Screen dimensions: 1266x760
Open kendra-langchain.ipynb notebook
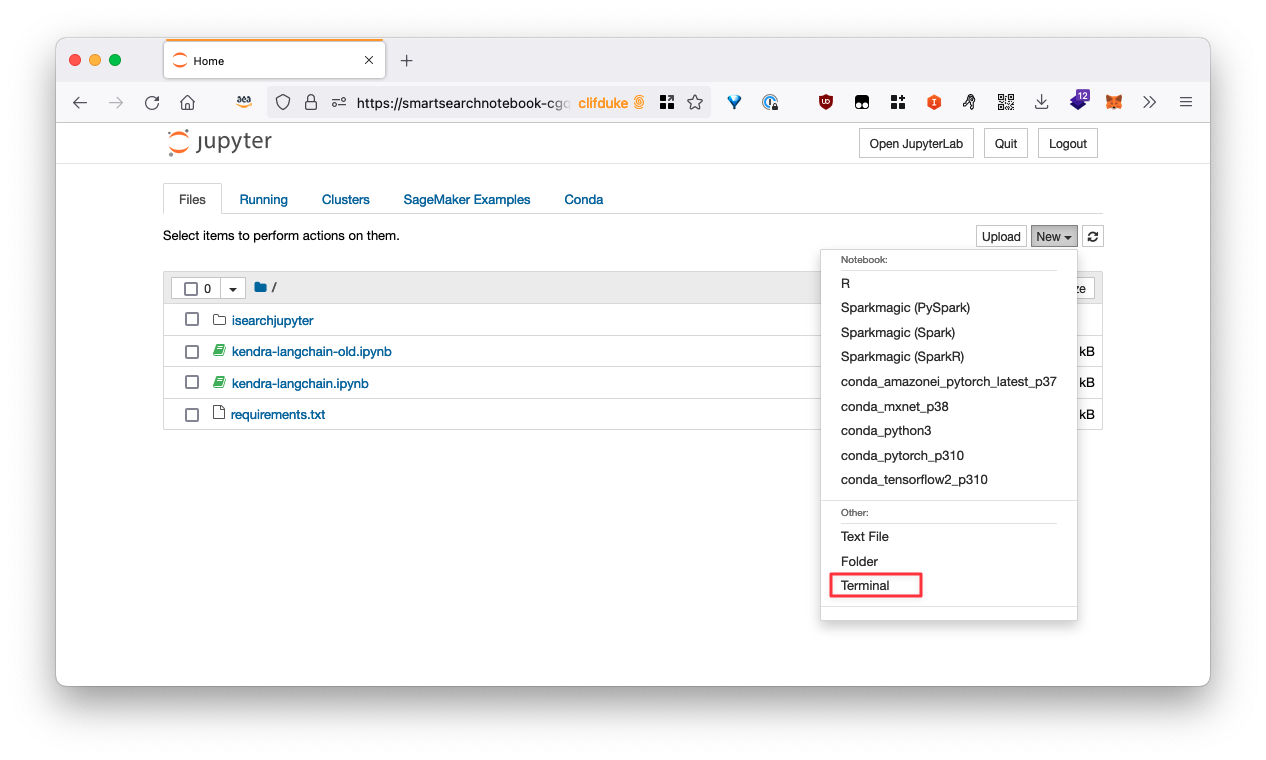[x=300, y=384]
